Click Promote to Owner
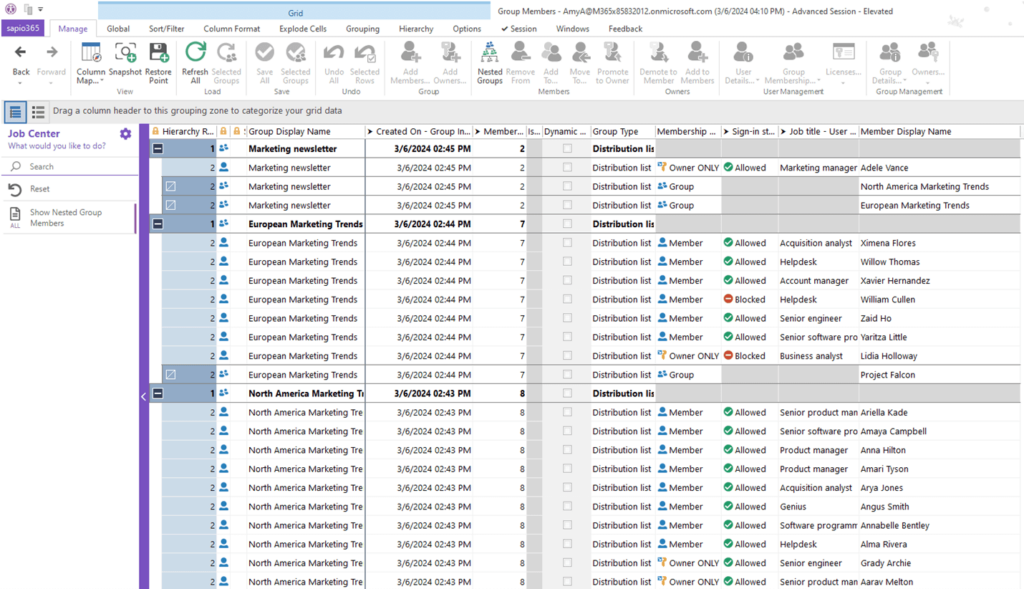 pyautogui.click(x=613, y=63)
